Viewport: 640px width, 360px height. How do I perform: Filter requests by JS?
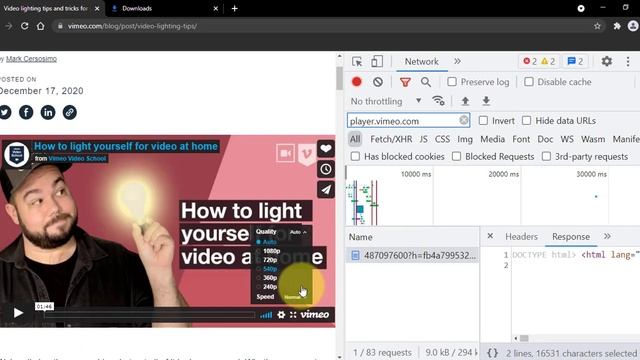tap(424, 139)
